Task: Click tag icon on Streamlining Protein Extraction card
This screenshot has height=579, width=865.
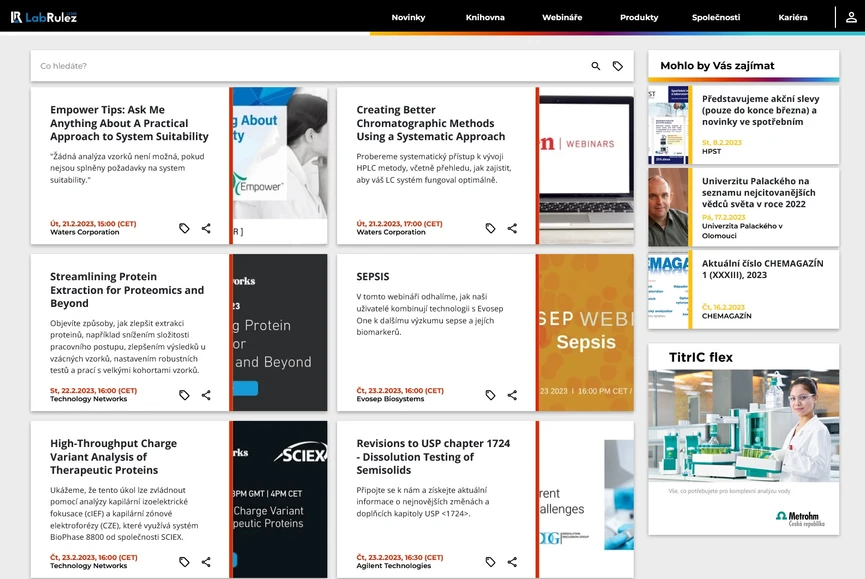Action: click(184, 395)
